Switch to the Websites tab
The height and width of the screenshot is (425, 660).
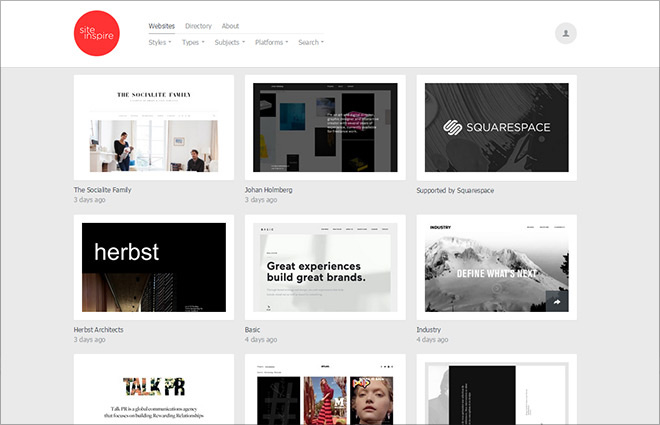click(162, 26)
